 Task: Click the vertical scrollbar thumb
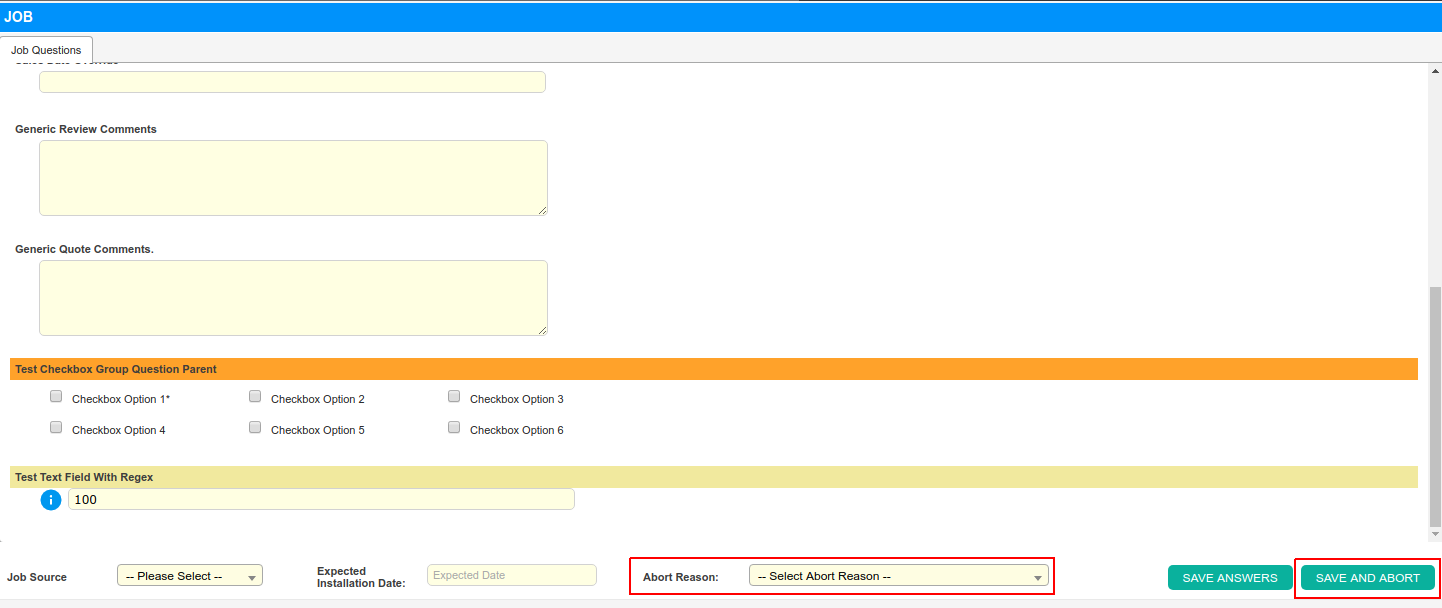[1435, 405]
